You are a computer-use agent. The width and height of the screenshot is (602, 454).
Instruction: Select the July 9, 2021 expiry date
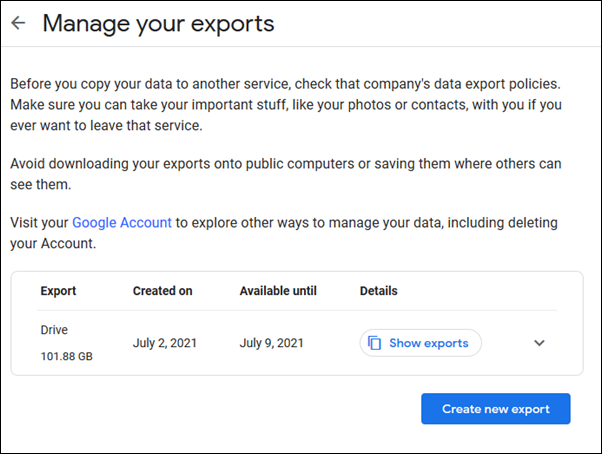point(271,343)
